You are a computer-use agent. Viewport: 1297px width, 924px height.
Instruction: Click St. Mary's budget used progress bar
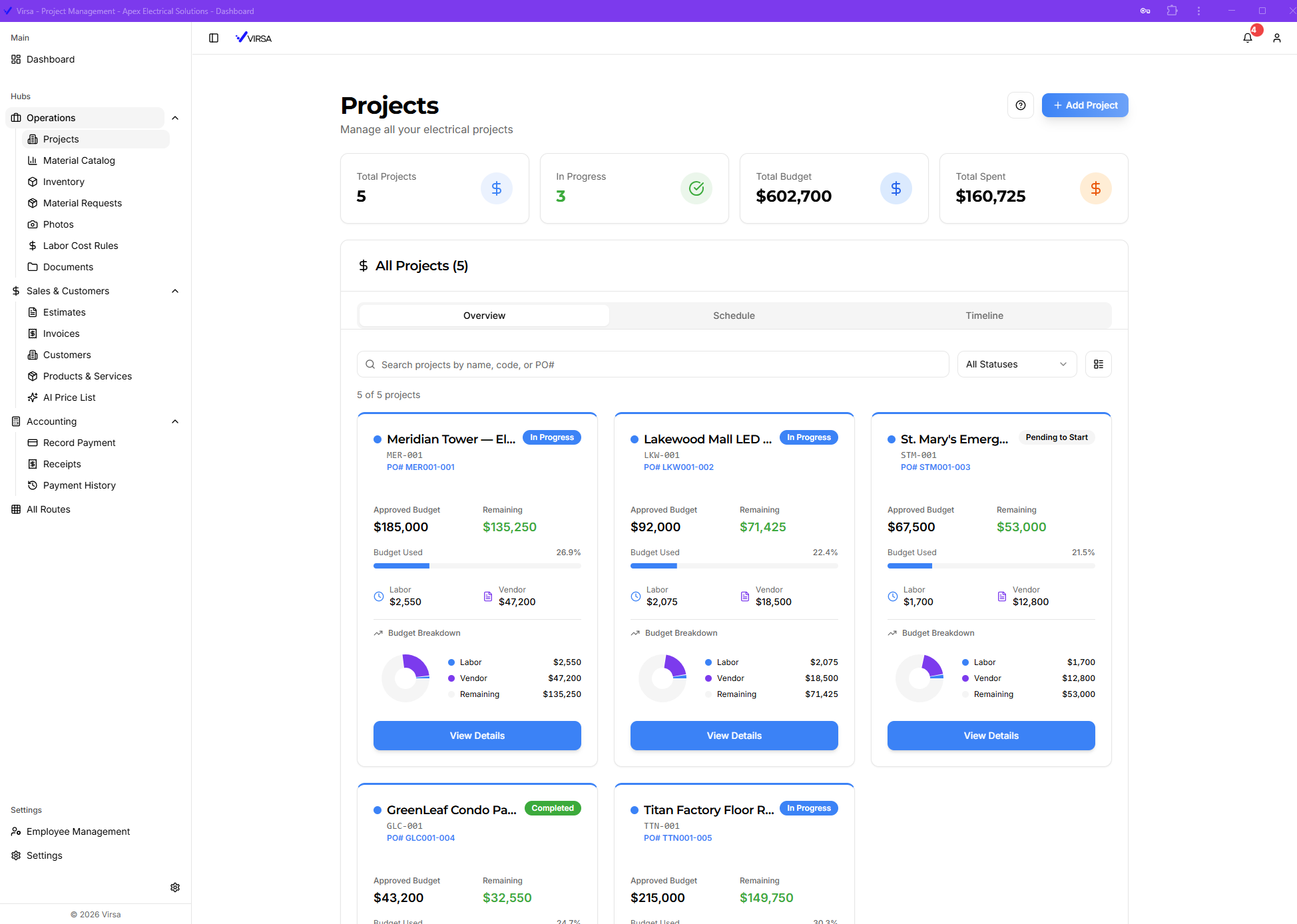[x=991, y=566]
